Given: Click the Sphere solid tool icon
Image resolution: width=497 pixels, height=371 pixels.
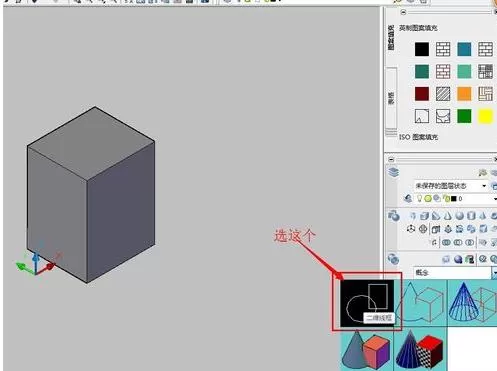Looking at the screenshot, I should click(x=460, y=216).
